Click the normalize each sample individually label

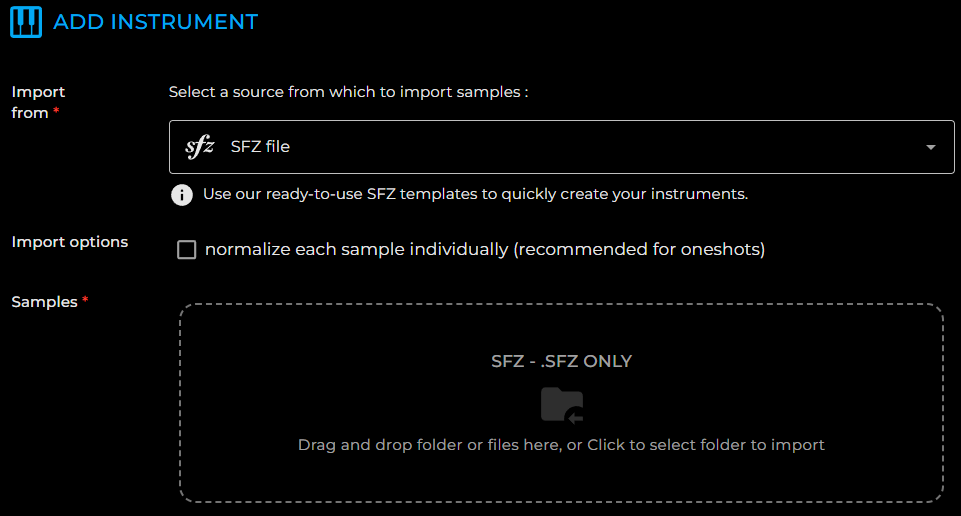click(485, 249)
